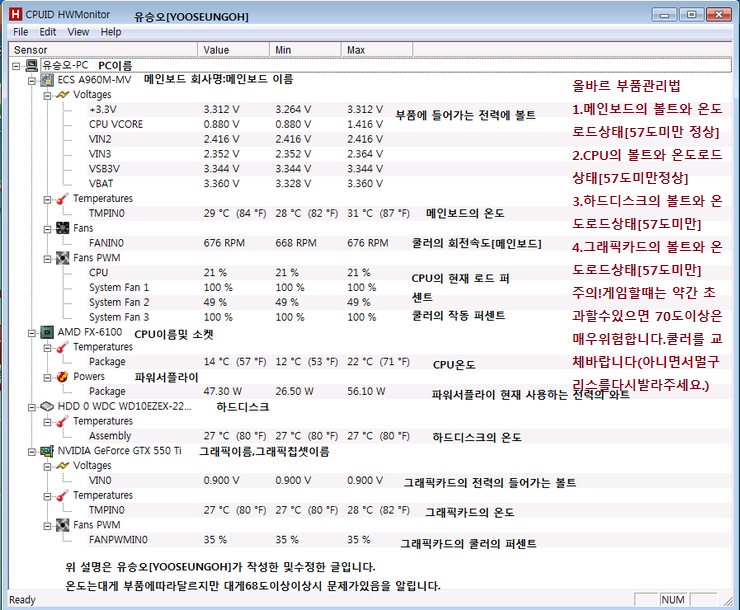Collapse the motherboard Fans PWM group
This screenshot has height=610, width=740.
coord(47,259)
